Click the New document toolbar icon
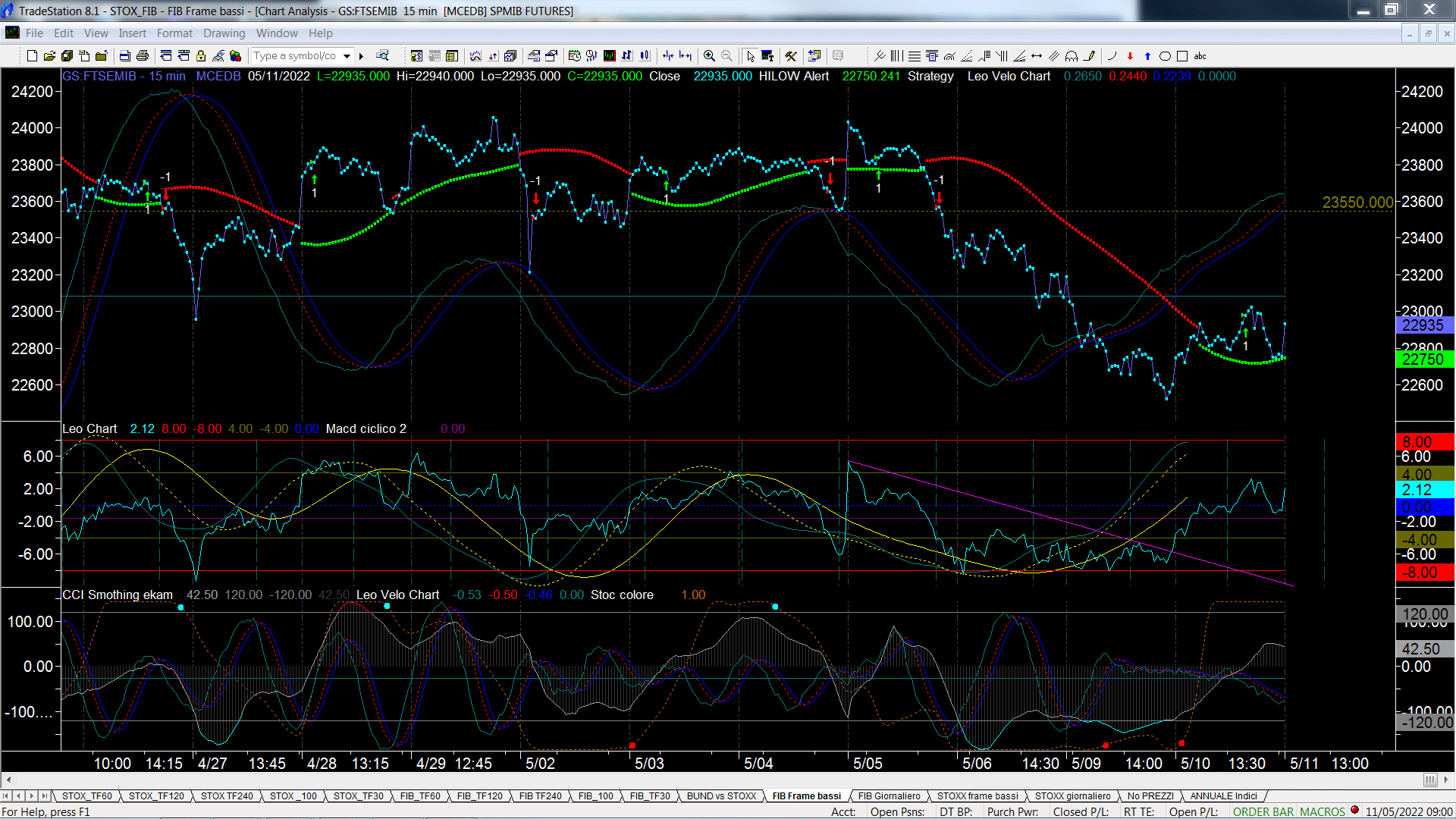Image resolution: width=1456 pixels, height=819 pixels. [x=32, y=56]
